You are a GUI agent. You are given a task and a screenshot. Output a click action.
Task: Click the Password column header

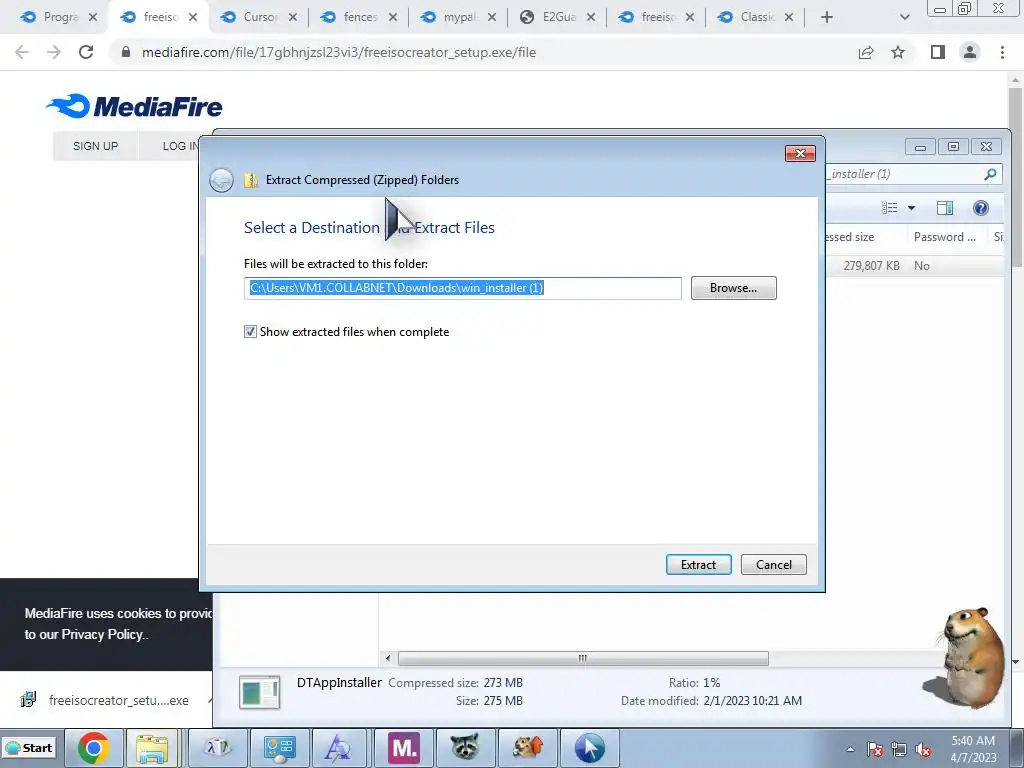click(944, 237)
